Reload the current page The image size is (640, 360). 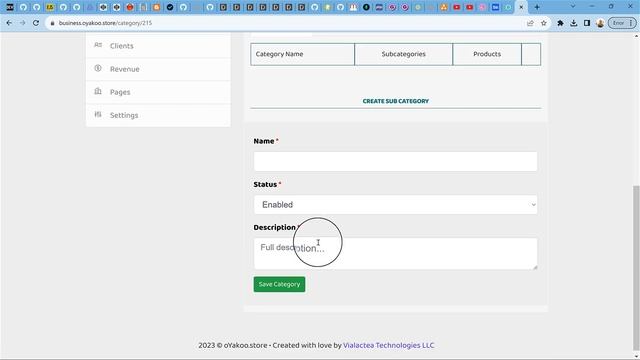[36, 23]
